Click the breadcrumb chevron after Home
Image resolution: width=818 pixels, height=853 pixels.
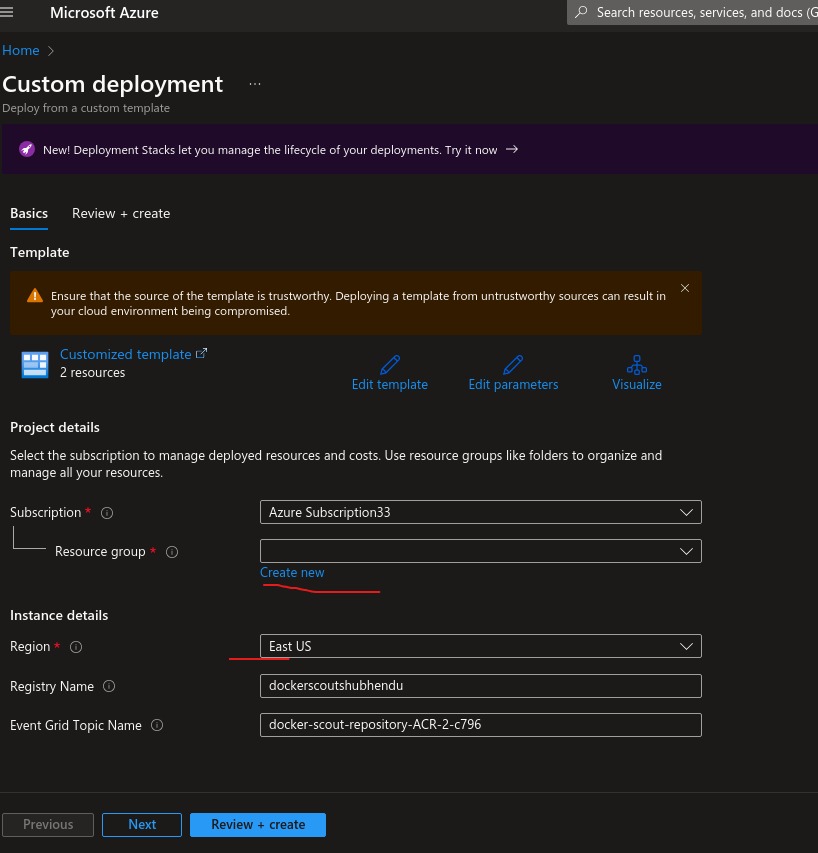click(x=51, y=51)
